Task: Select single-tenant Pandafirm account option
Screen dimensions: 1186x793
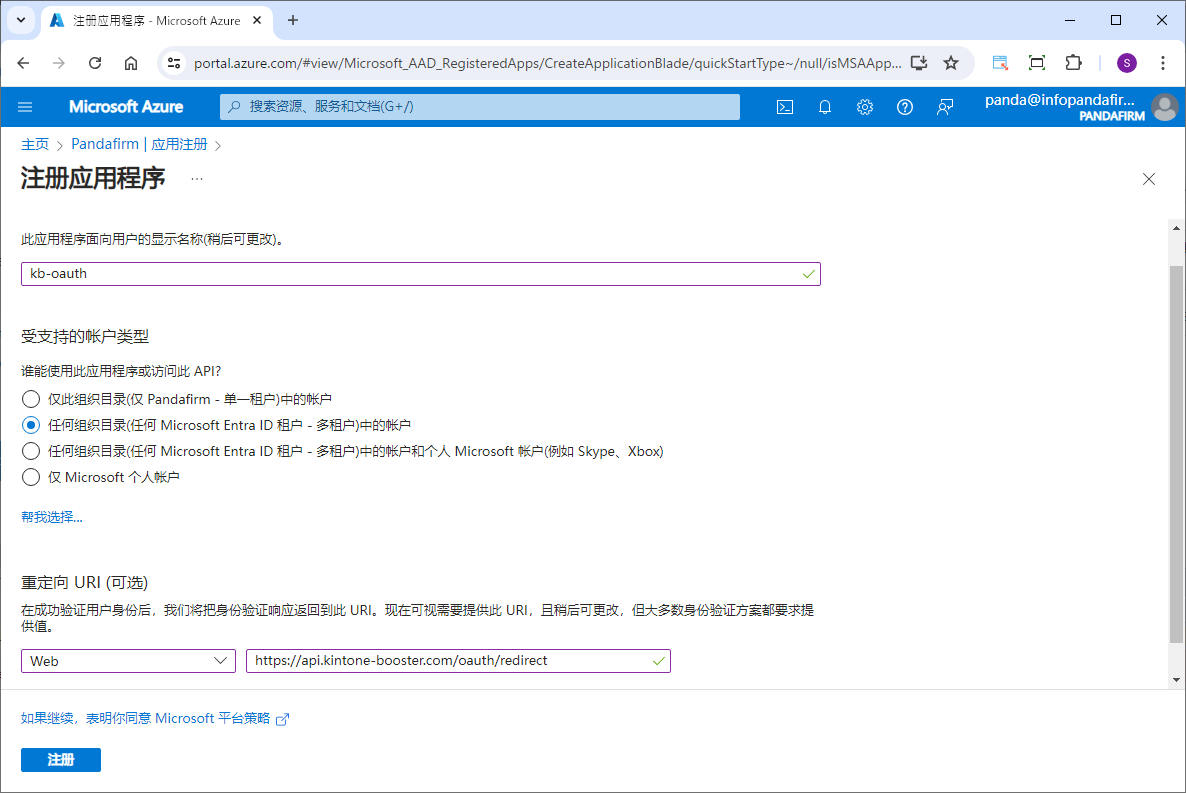Action: 31,399
